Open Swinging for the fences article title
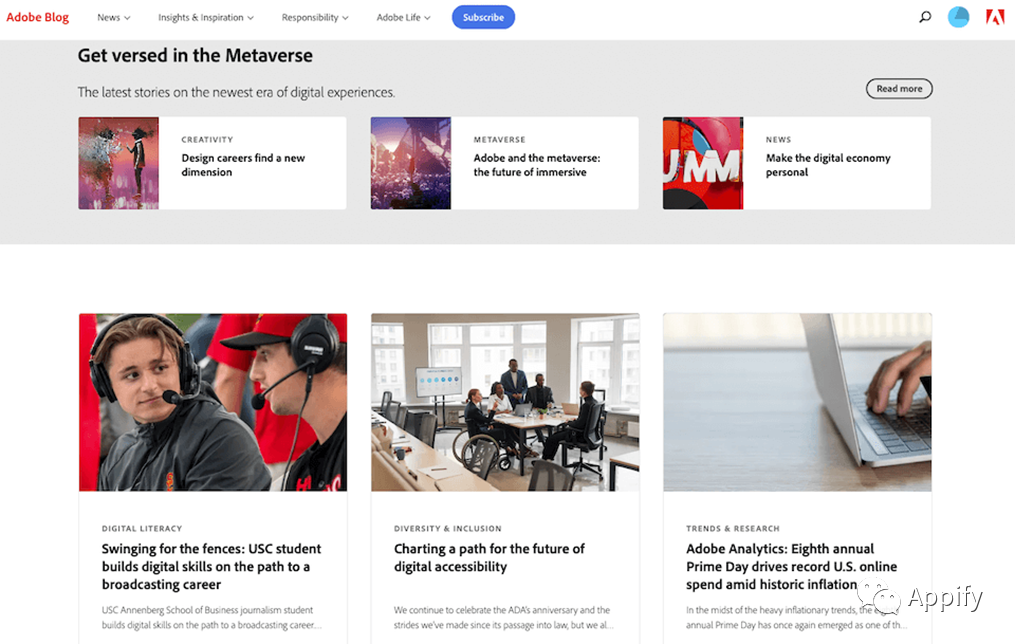1015x644 pixels. click(x=211, y=566)
